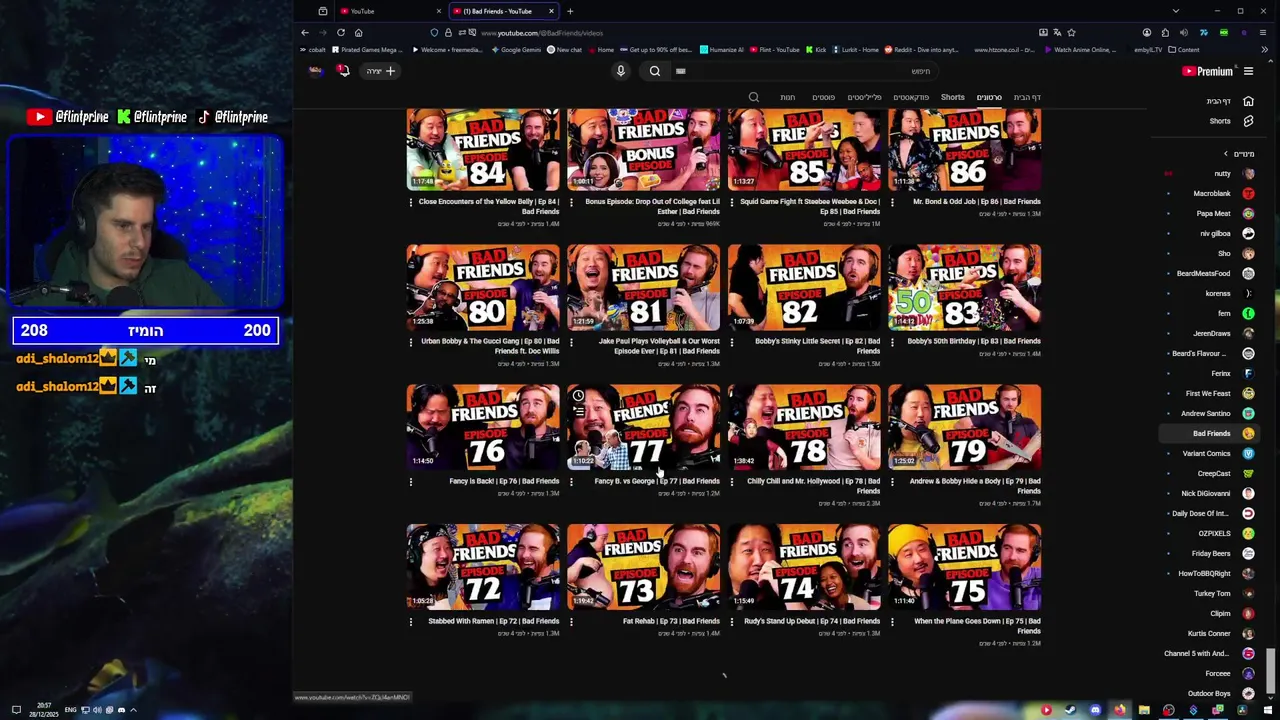Open the YouTube guide hamburger menu
Screen dimensions: 1280x720
coord(1248,71)
